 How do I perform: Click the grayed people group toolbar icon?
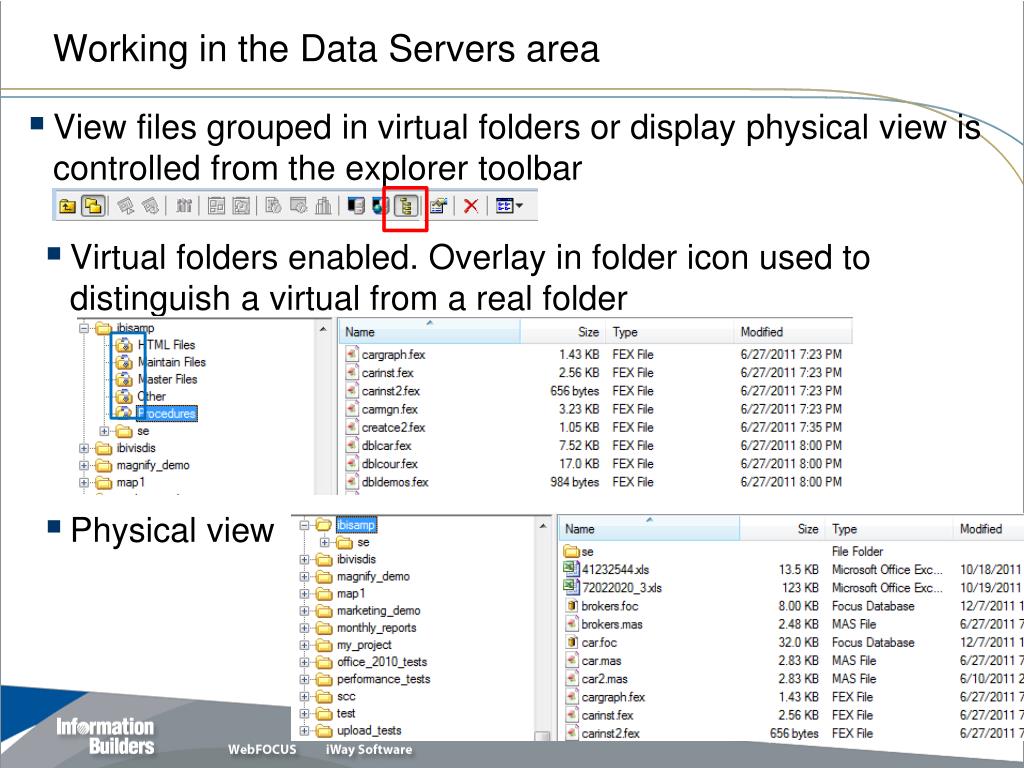[184, 206]
